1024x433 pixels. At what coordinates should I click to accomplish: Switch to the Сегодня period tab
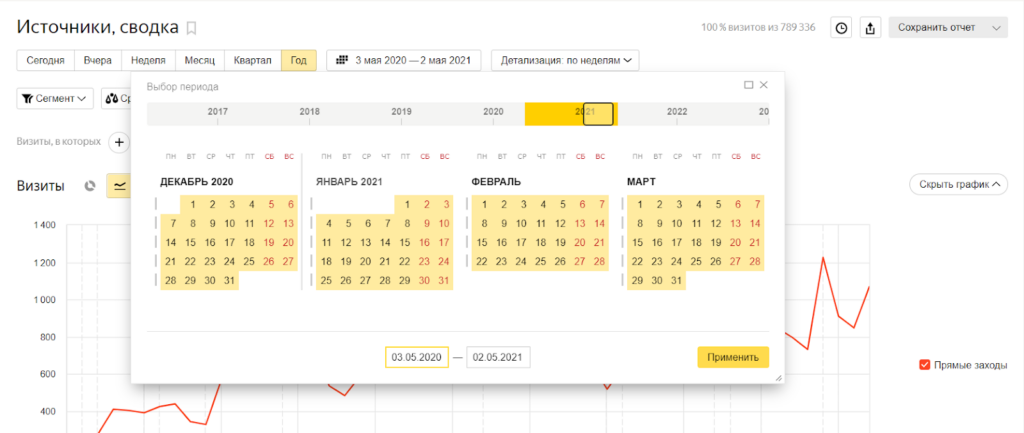pyautogui.click(x=43, y=60)
